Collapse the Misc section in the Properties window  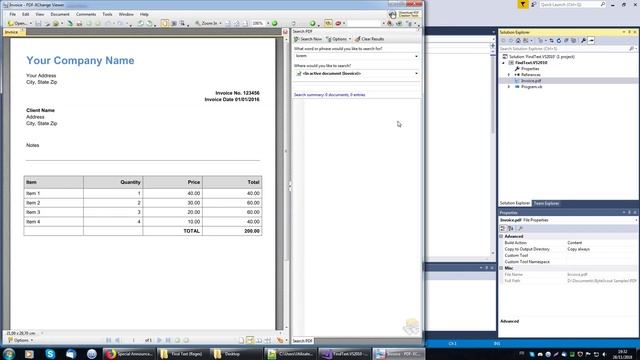pos(501,268)
